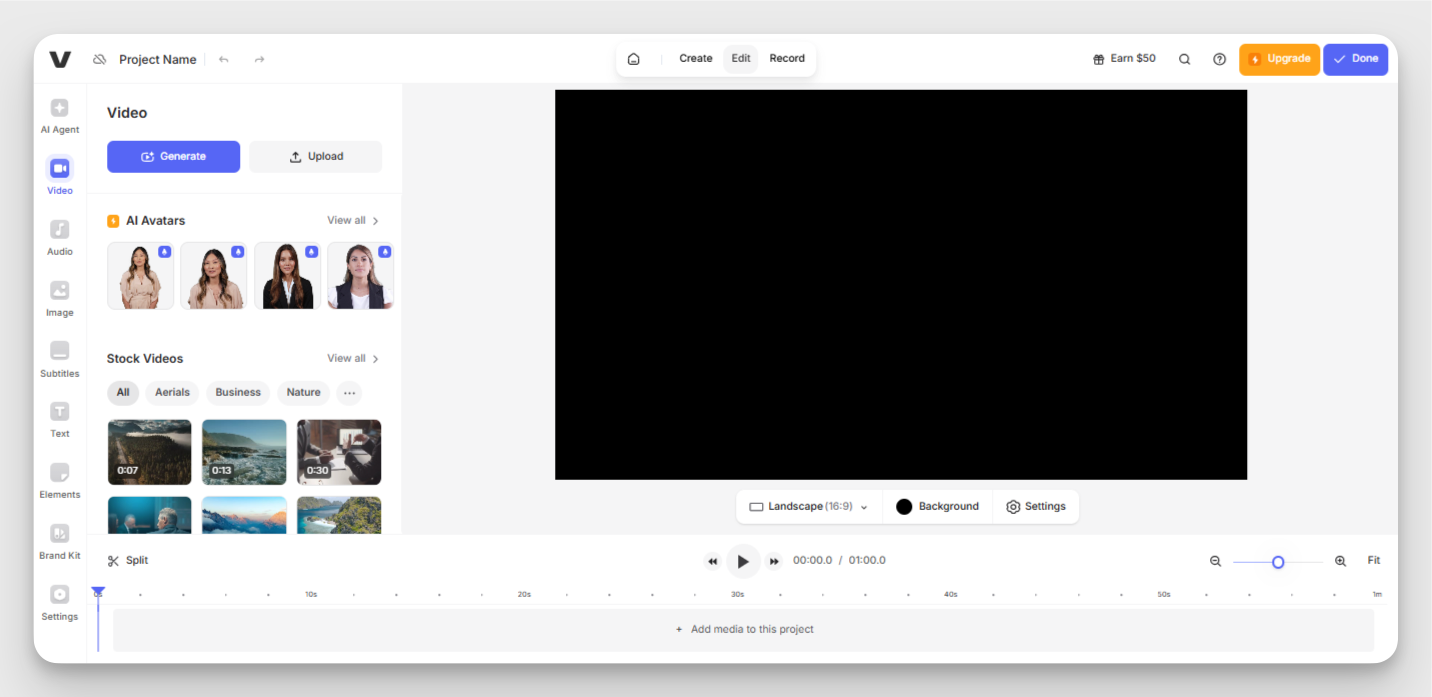Zoom in on the timeline
The height and width of the screenshot is (697, 1432).
1340,561
